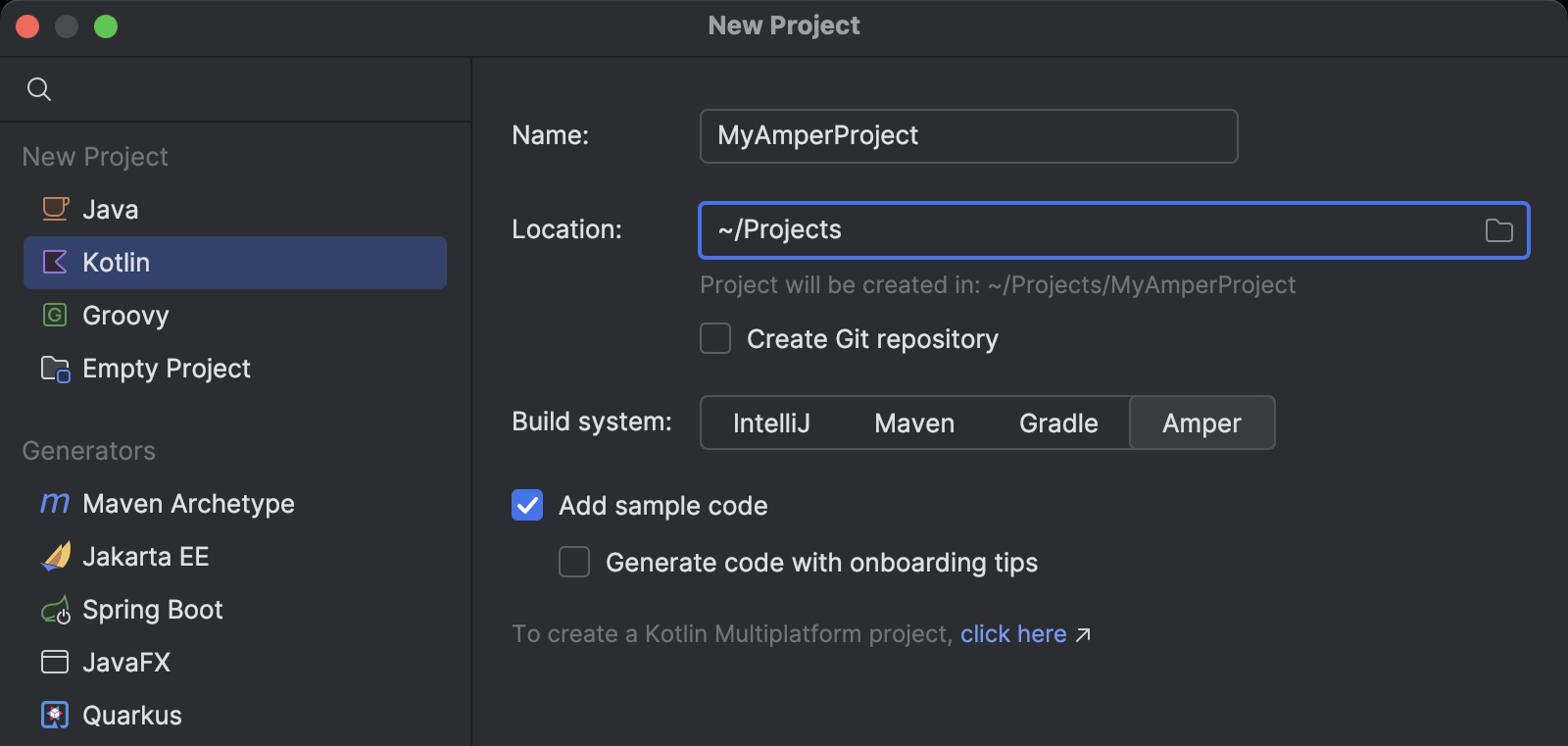This screenshot has height=746, width=1568.
Task: Choose Jakarta EE generator
Action: point(235,556)
